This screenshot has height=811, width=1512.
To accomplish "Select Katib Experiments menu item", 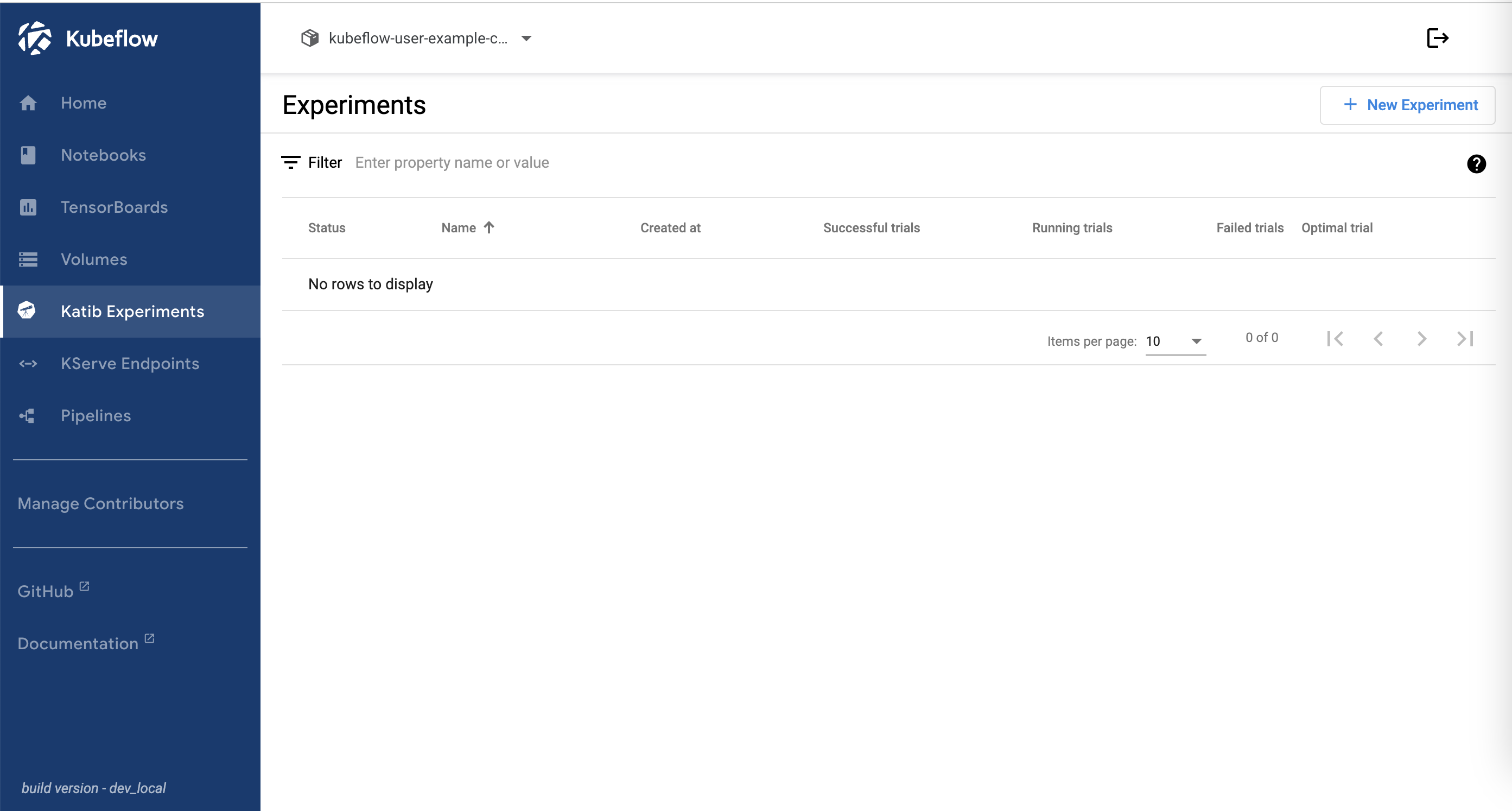I will tap(132, 311).
